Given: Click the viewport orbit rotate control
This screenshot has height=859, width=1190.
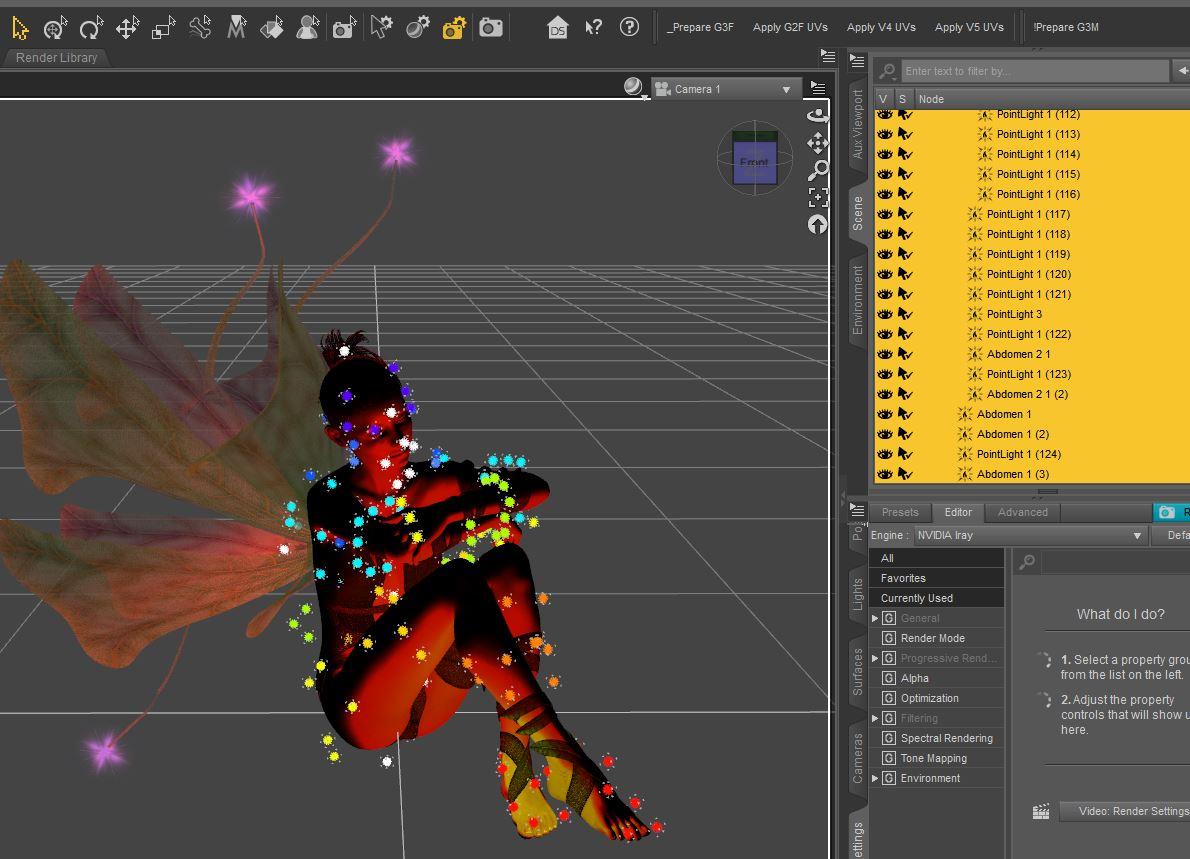Looking at the screenshot, I should (818, 115).
